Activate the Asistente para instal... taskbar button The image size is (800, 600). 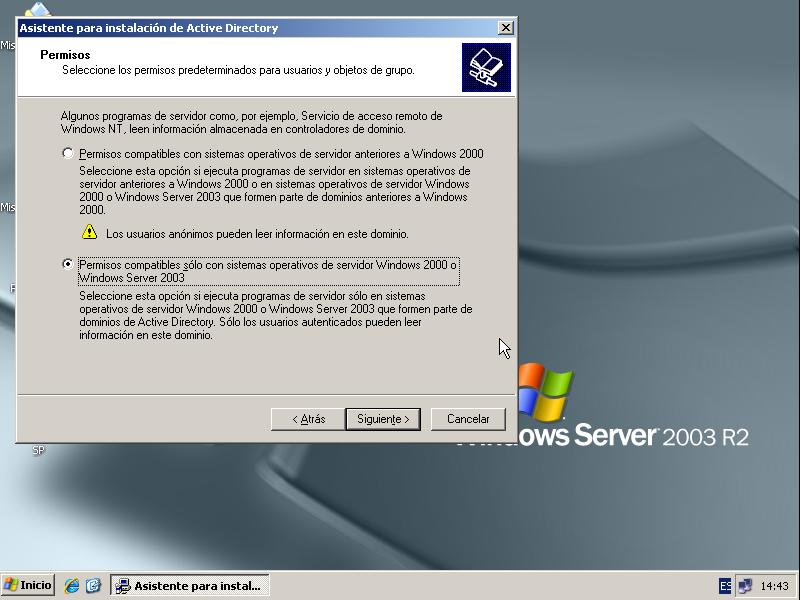(x=190, y=585)
